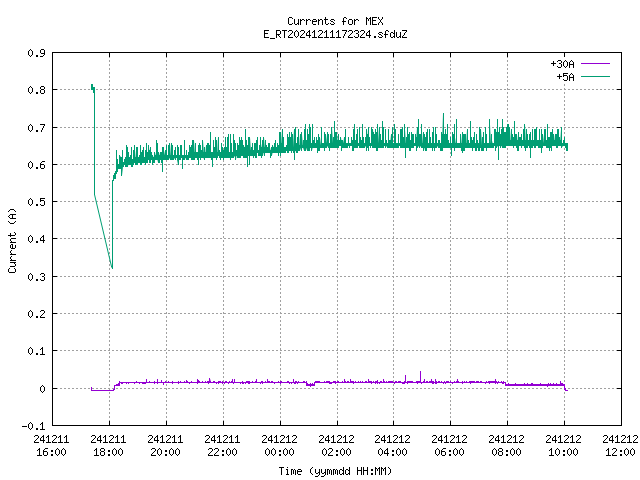Image resolution: width=640 pixels, height=480 pixels.
Task: Click the 241212 10:00 x-axis tick label
Action: 564,446
